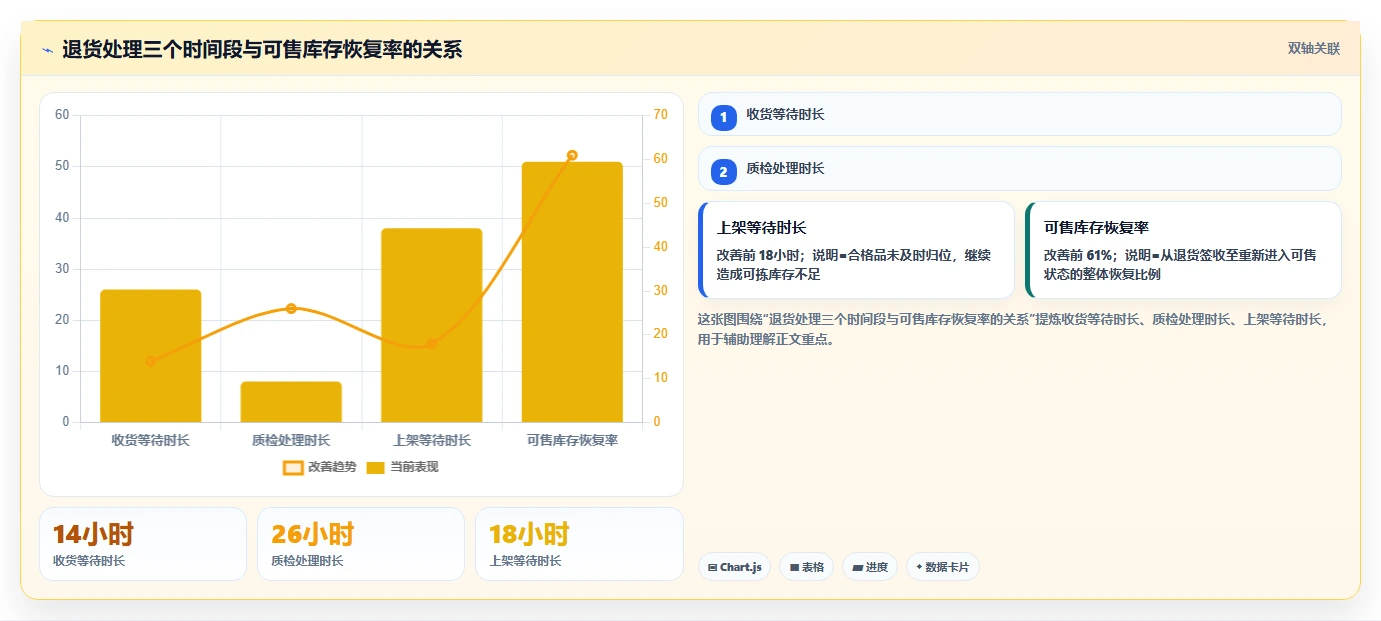Image resolution: width=1381 pixels, height=621 pixels.
Task: Click the x-axis label 可售库存恢复率
Action: pyautogui.click(x=572, y=440)
